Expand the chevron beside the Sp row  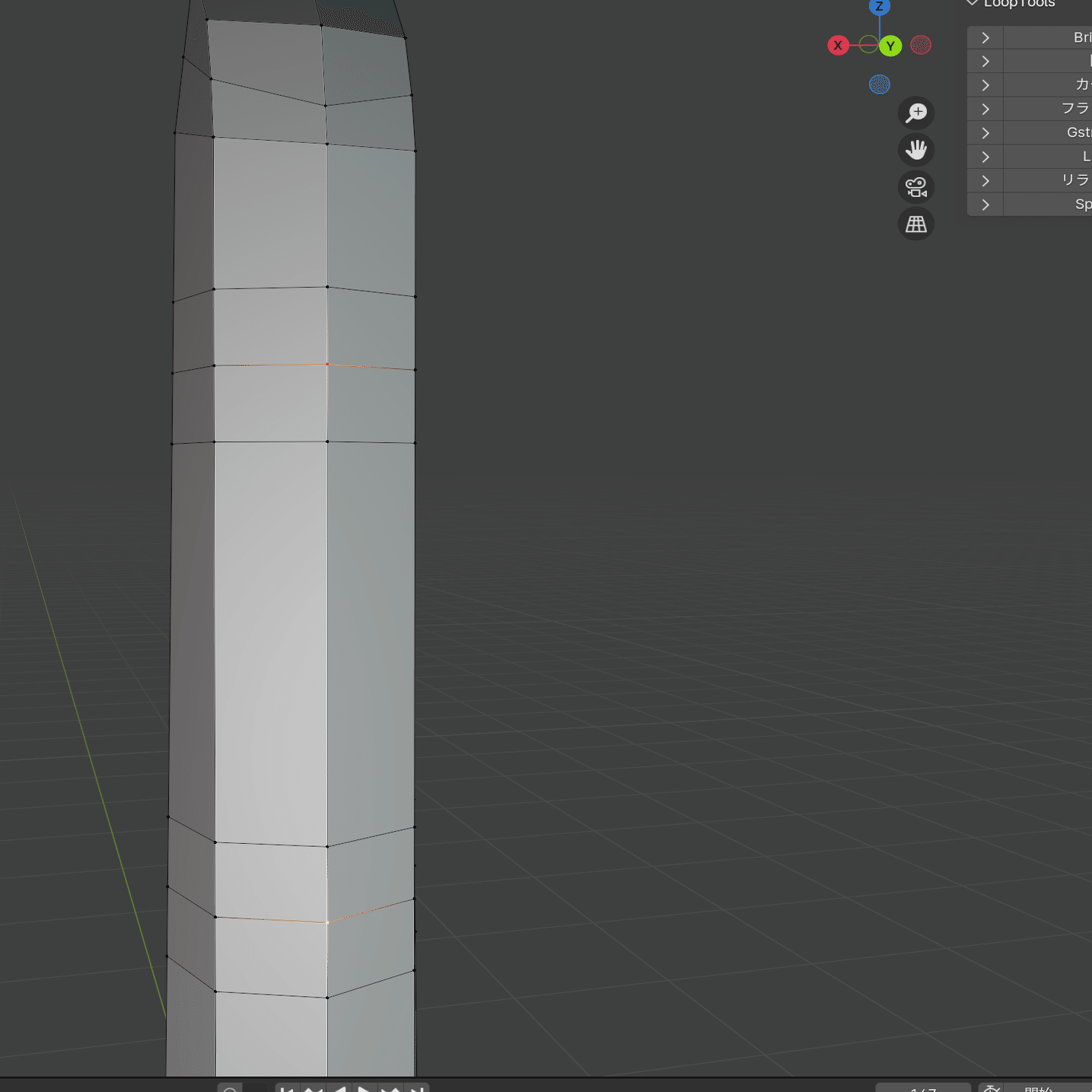click(x=985, y=205)
